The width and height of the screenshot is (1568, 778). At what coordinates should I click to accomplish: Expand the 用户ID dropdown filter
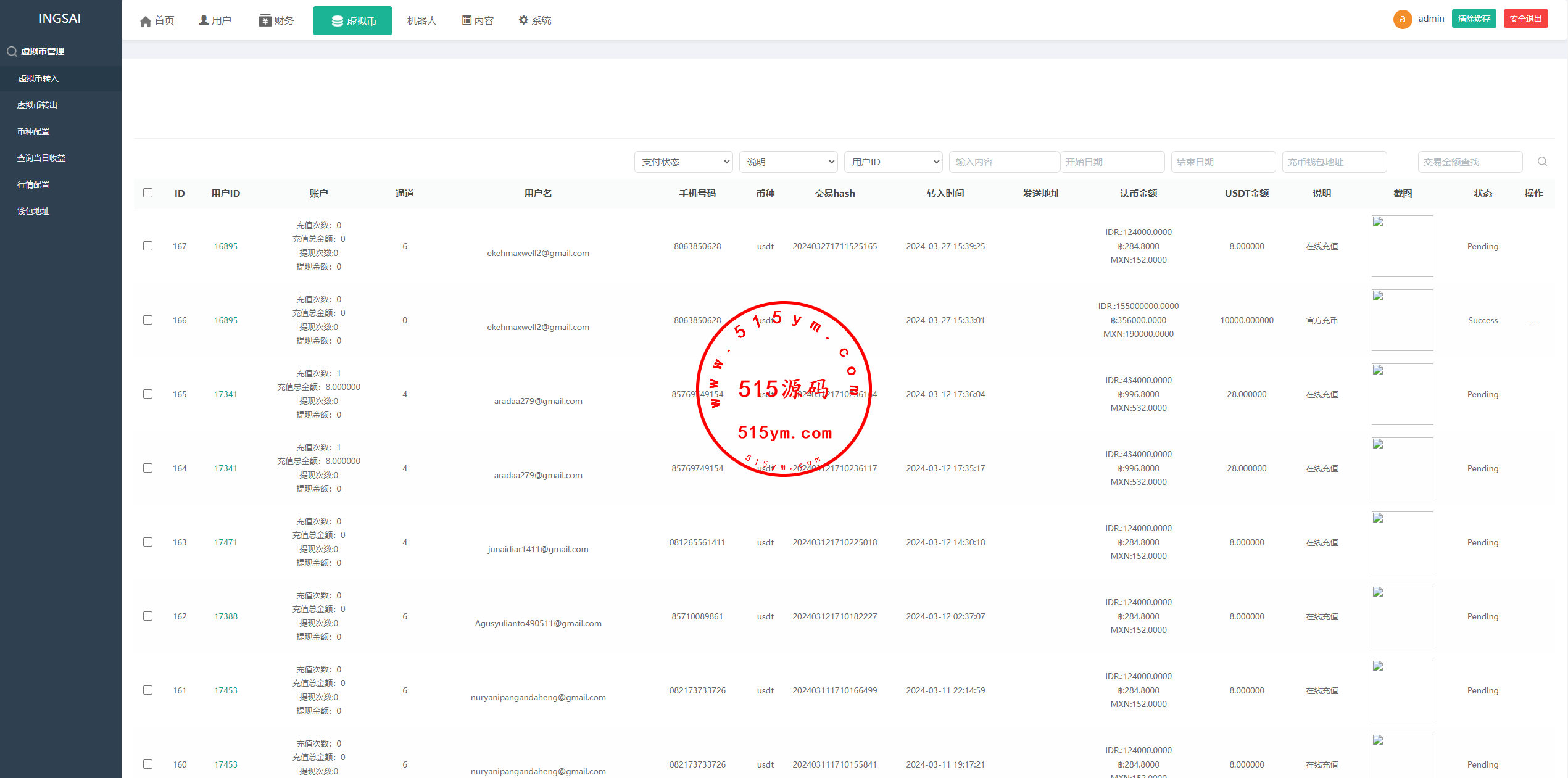893,162
